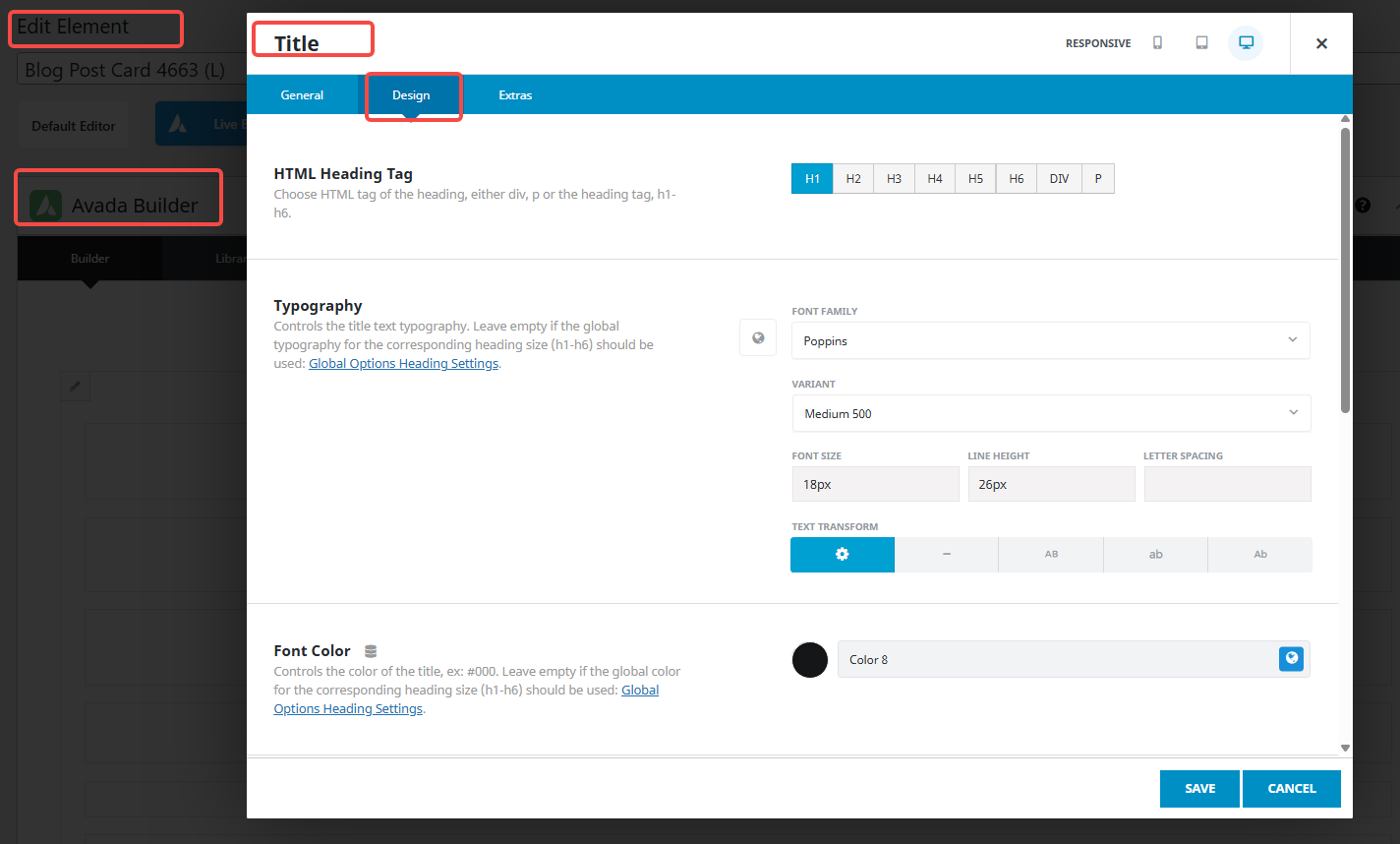Click the Typography global globe icon
This screenshot has height=844, width=1400.
758,338
